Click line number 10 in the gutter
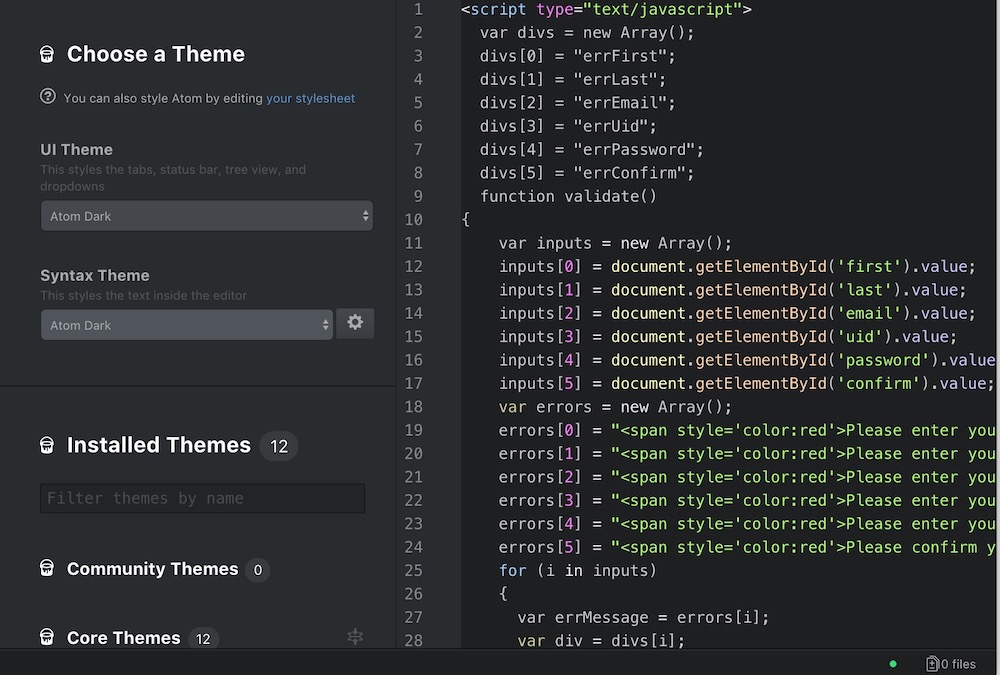 [x=413, y=220]
